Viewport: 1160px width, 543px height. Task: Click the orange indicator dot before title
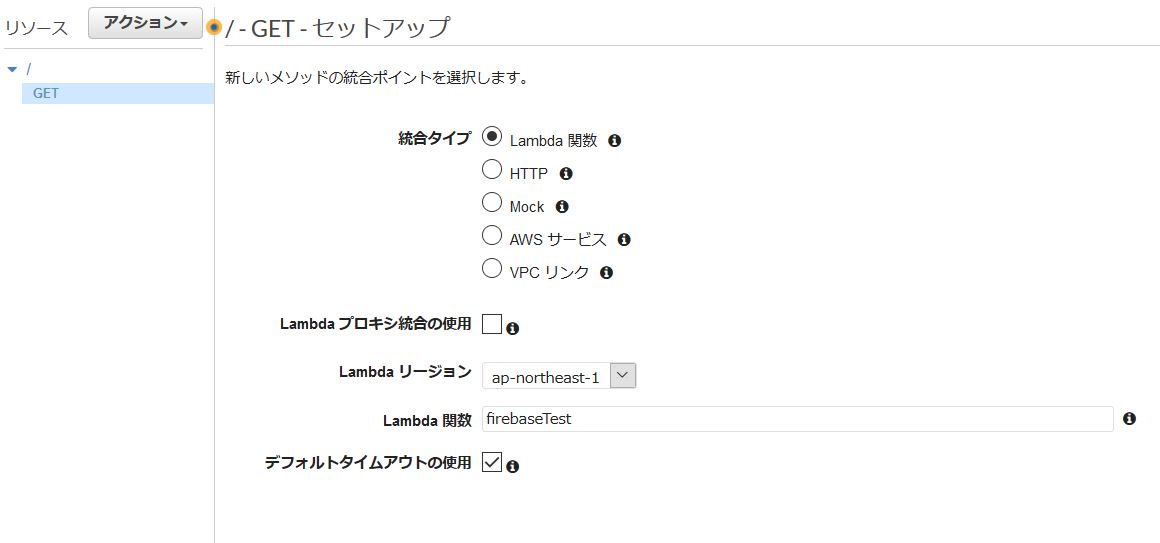[x=214, y=27]
